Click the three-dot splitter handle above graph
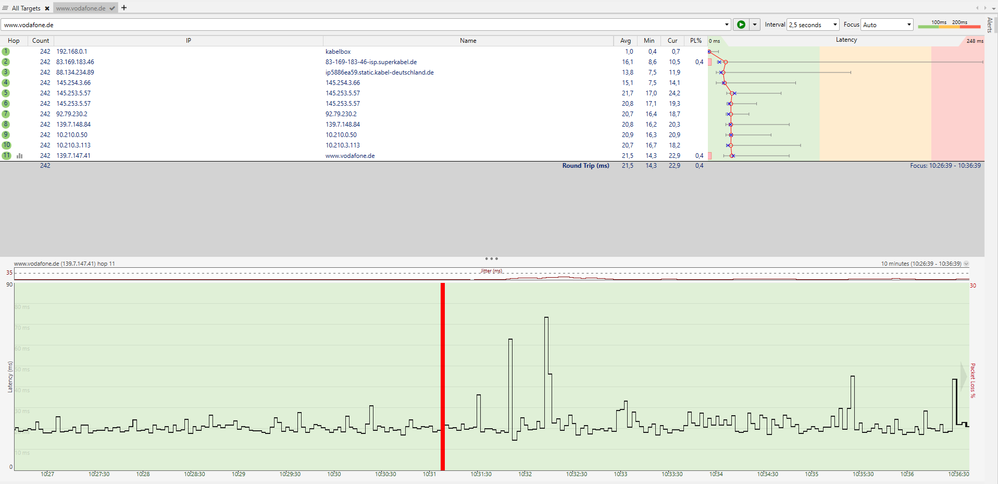Screen dimensions: 998x484 pos(491,258)
